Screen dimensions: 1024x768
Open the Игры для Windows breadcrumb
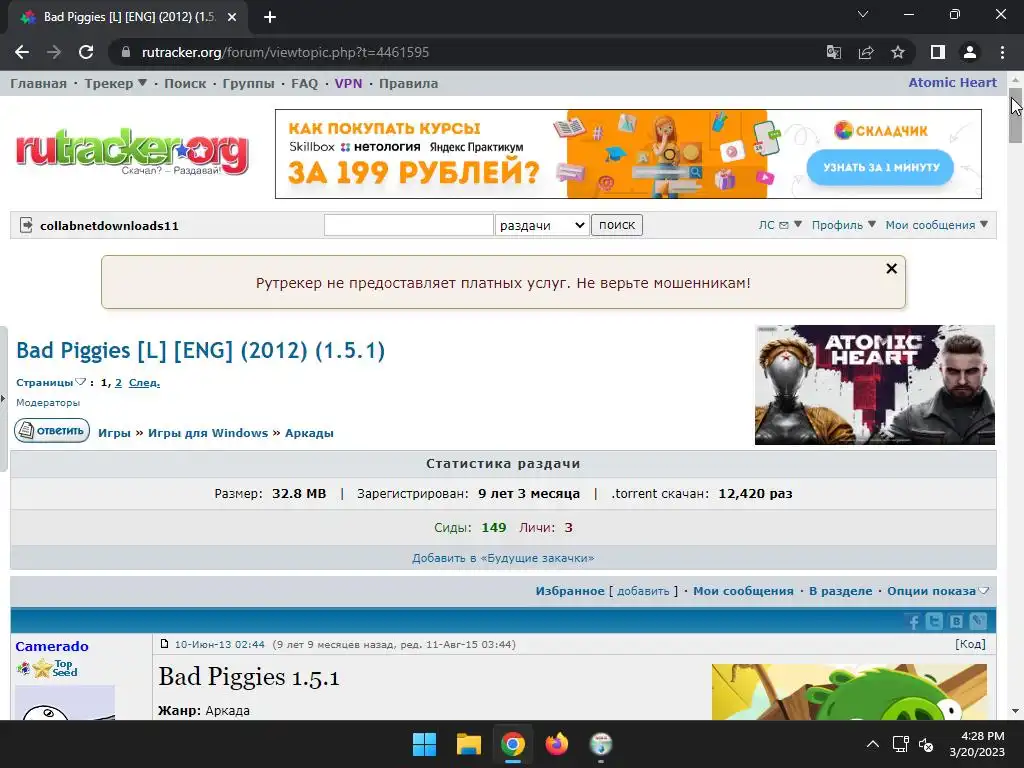[x=208, y=433]
